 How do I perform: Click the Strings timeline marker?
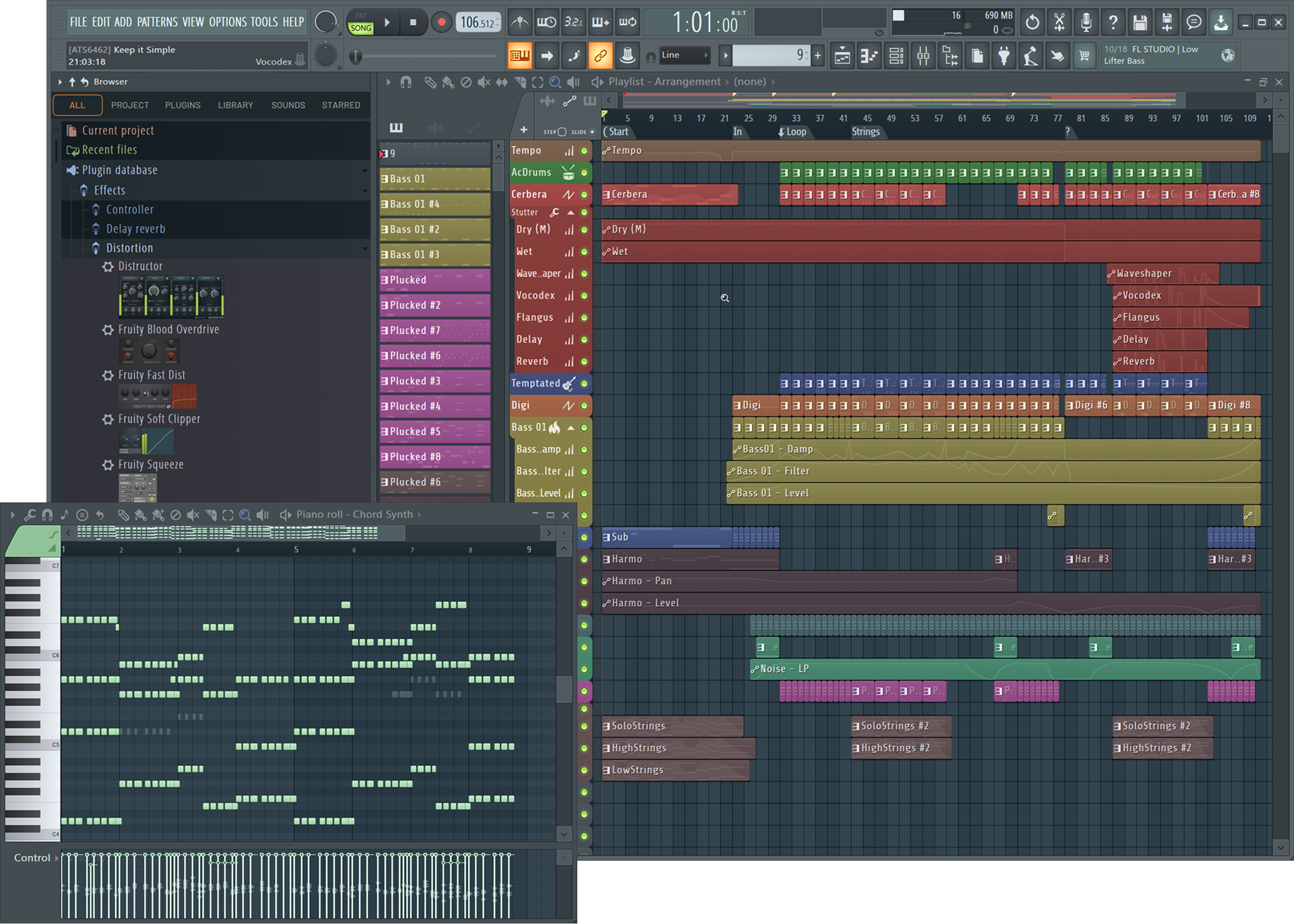866,132
